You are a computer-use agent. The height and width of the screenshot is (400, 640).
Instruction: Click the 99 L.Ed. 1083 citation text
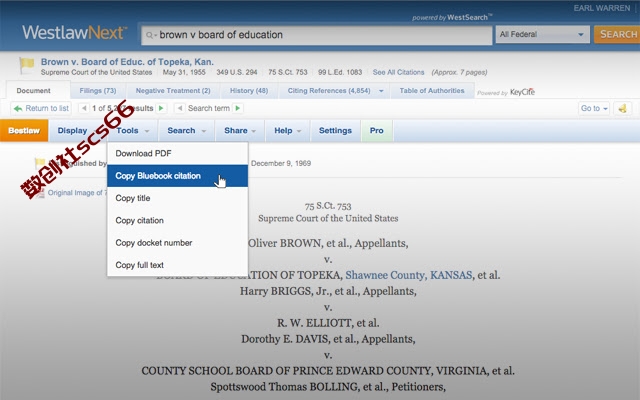[x=340, y=72]
